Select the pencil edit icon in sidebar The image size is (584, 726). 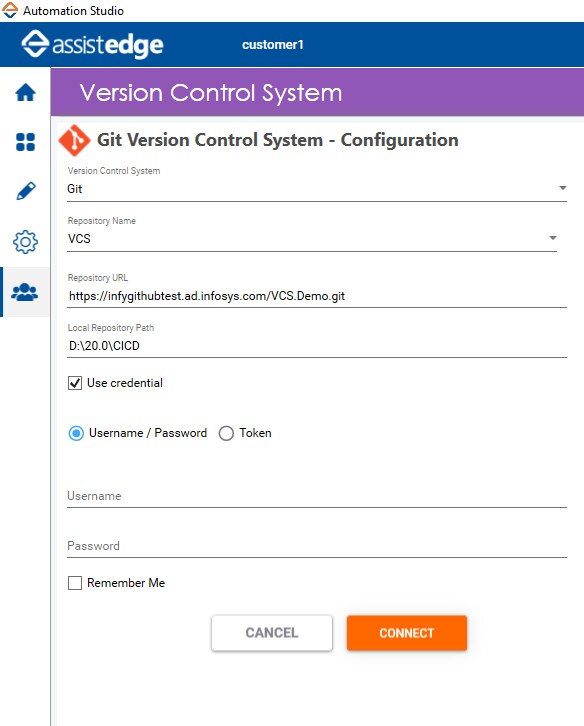click(x=25, y=191)
